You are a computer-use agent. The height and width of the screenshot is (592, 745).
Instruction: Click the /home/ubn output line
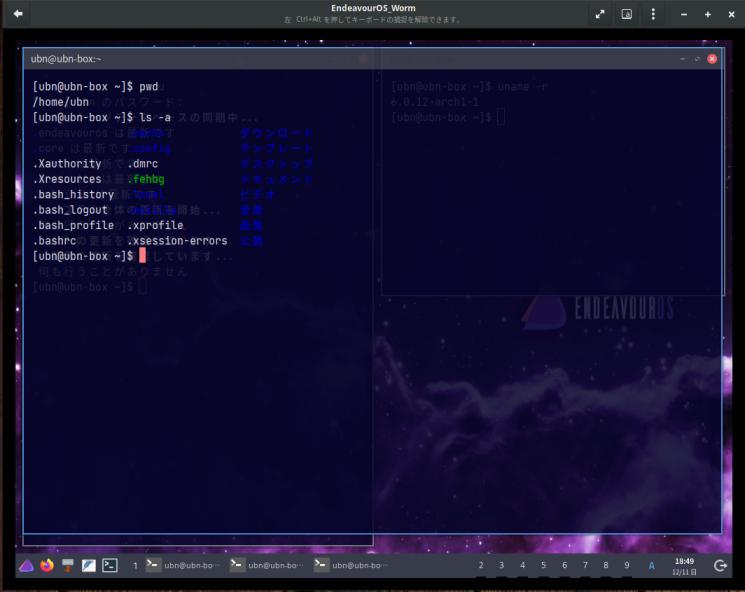coord(60,102)
